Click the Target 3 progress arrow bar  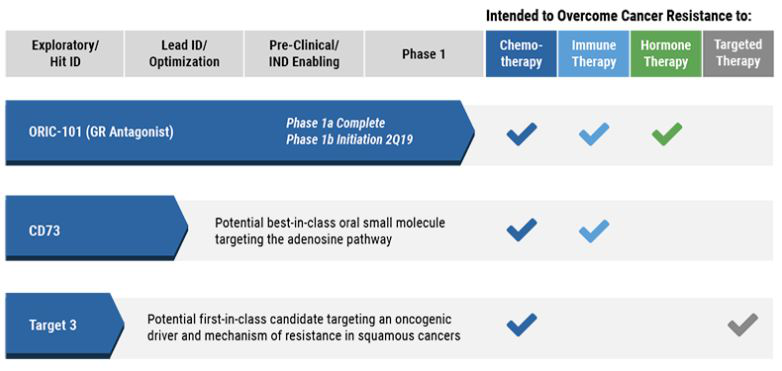[65, 326]
